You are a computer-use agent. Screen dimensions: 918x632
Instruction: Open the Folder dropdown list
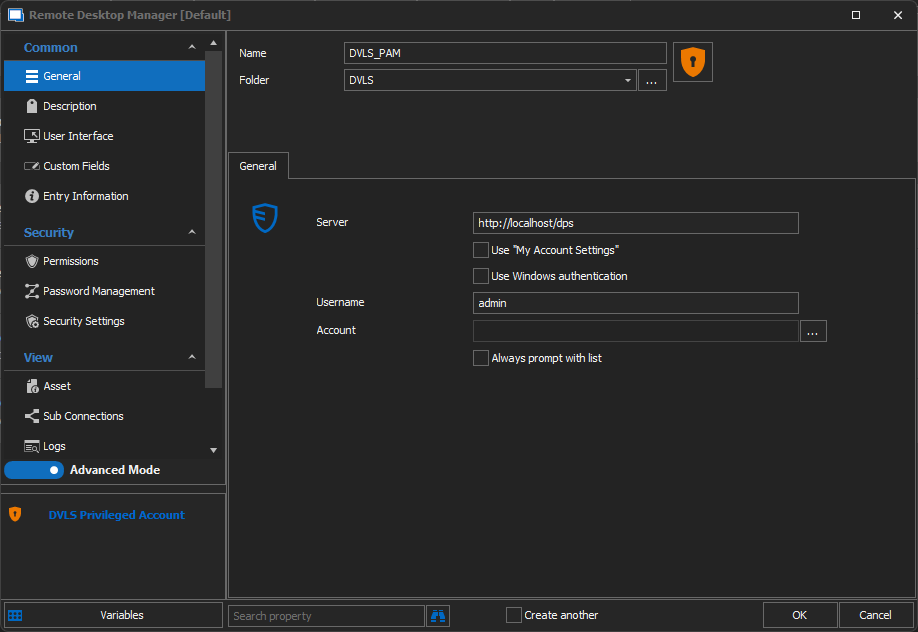(628, 80)
